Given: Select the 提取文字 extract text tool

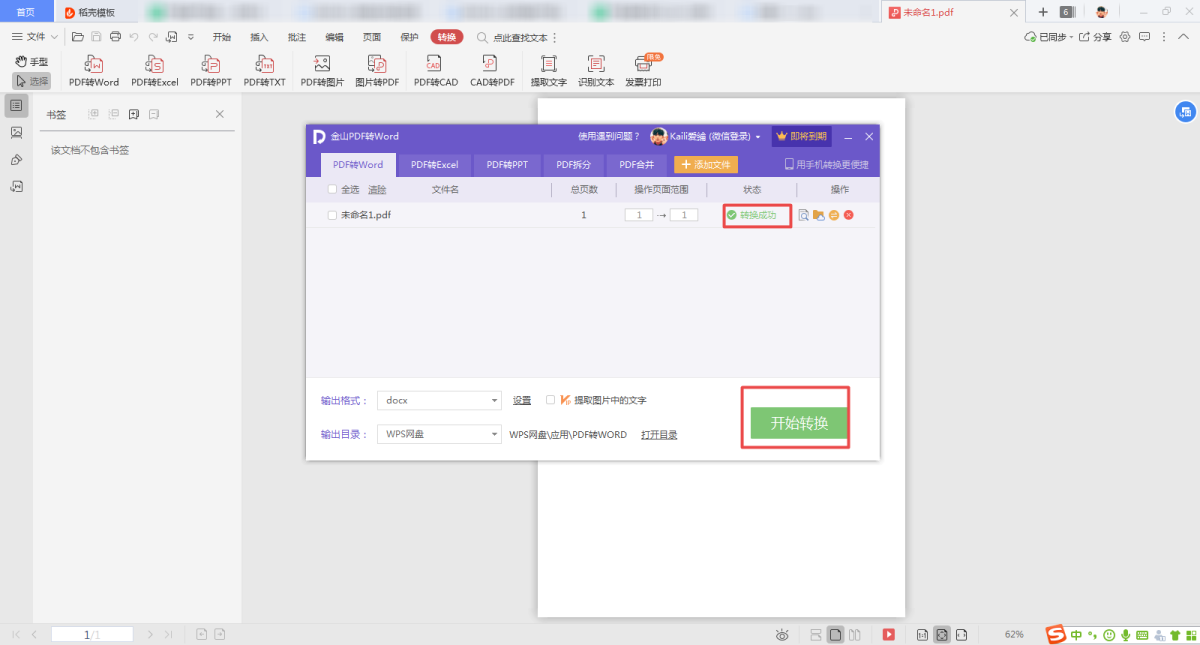Looking at the screenshot, I should (x=548, y=70).
